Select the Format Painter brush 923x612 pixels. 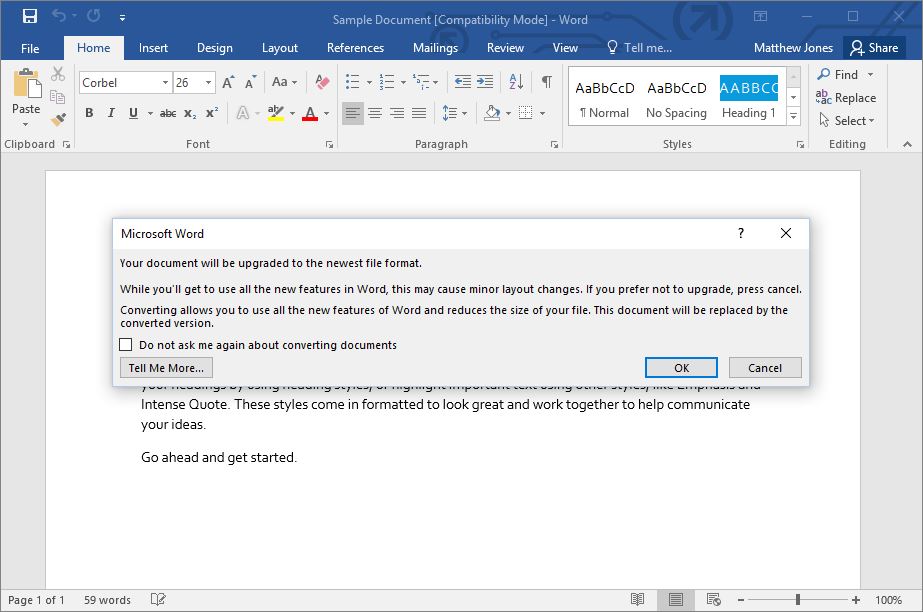58,120
